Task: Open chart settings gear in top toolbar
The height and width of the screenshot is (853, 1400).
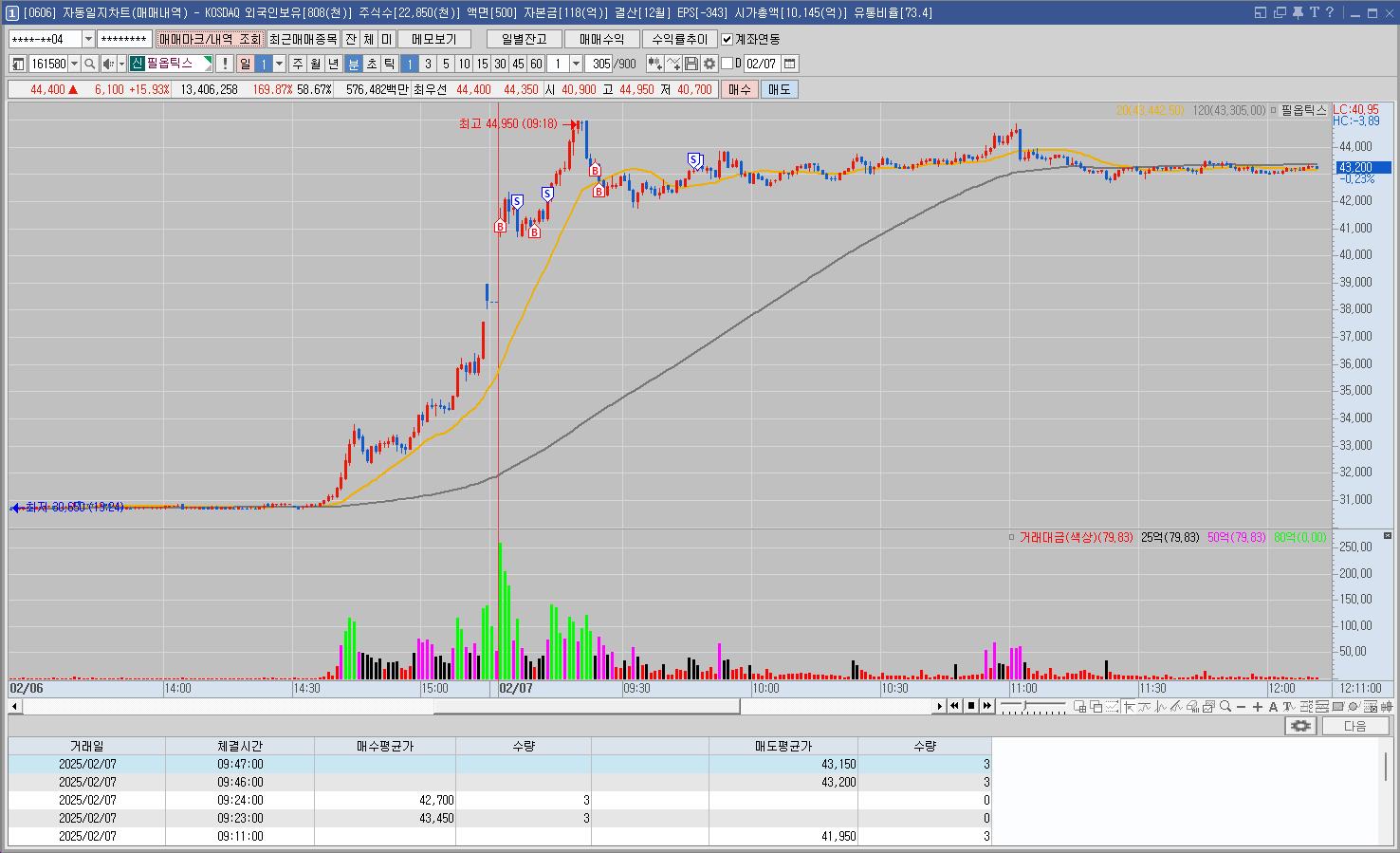Action: [709, 64]
